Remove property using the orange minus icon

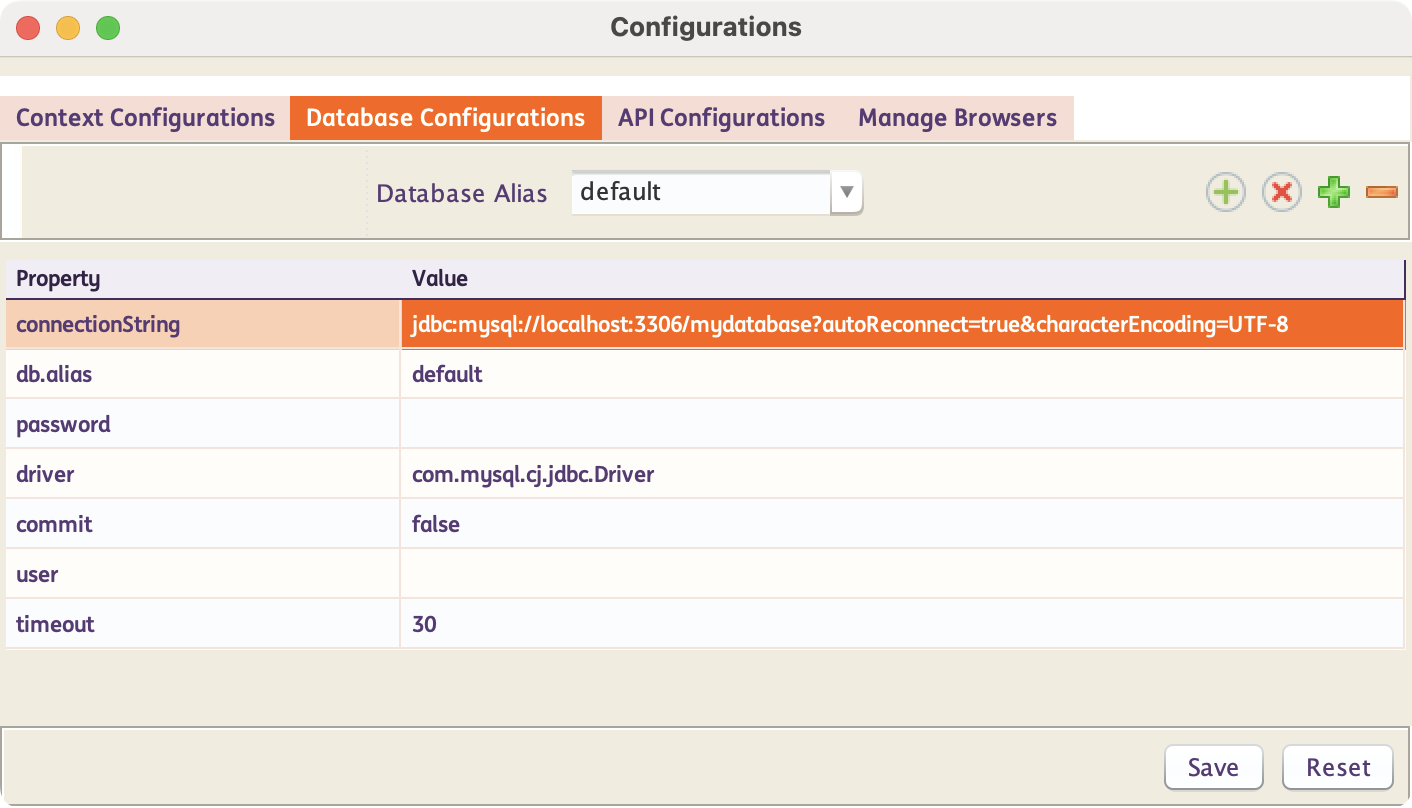tap(1381, 192)
